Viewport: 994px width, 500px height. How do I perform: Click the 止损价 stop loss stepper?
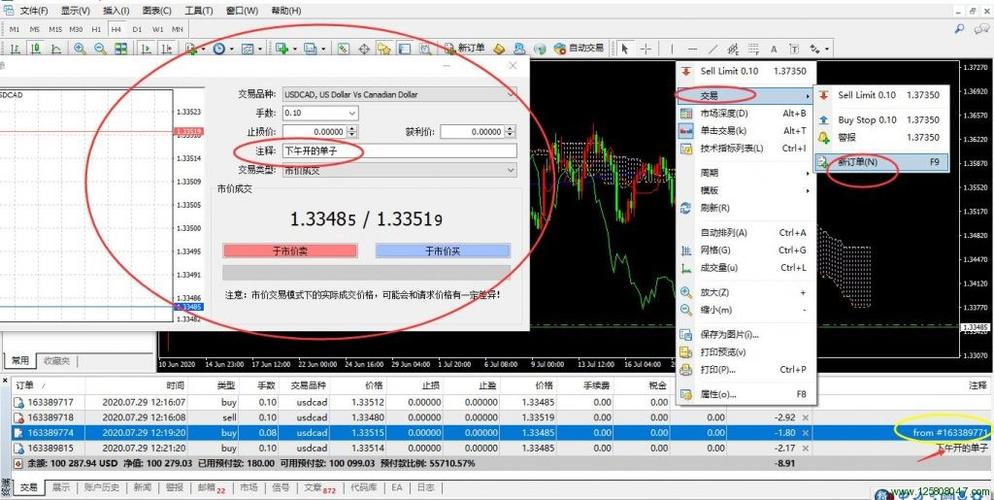(352, 132)
